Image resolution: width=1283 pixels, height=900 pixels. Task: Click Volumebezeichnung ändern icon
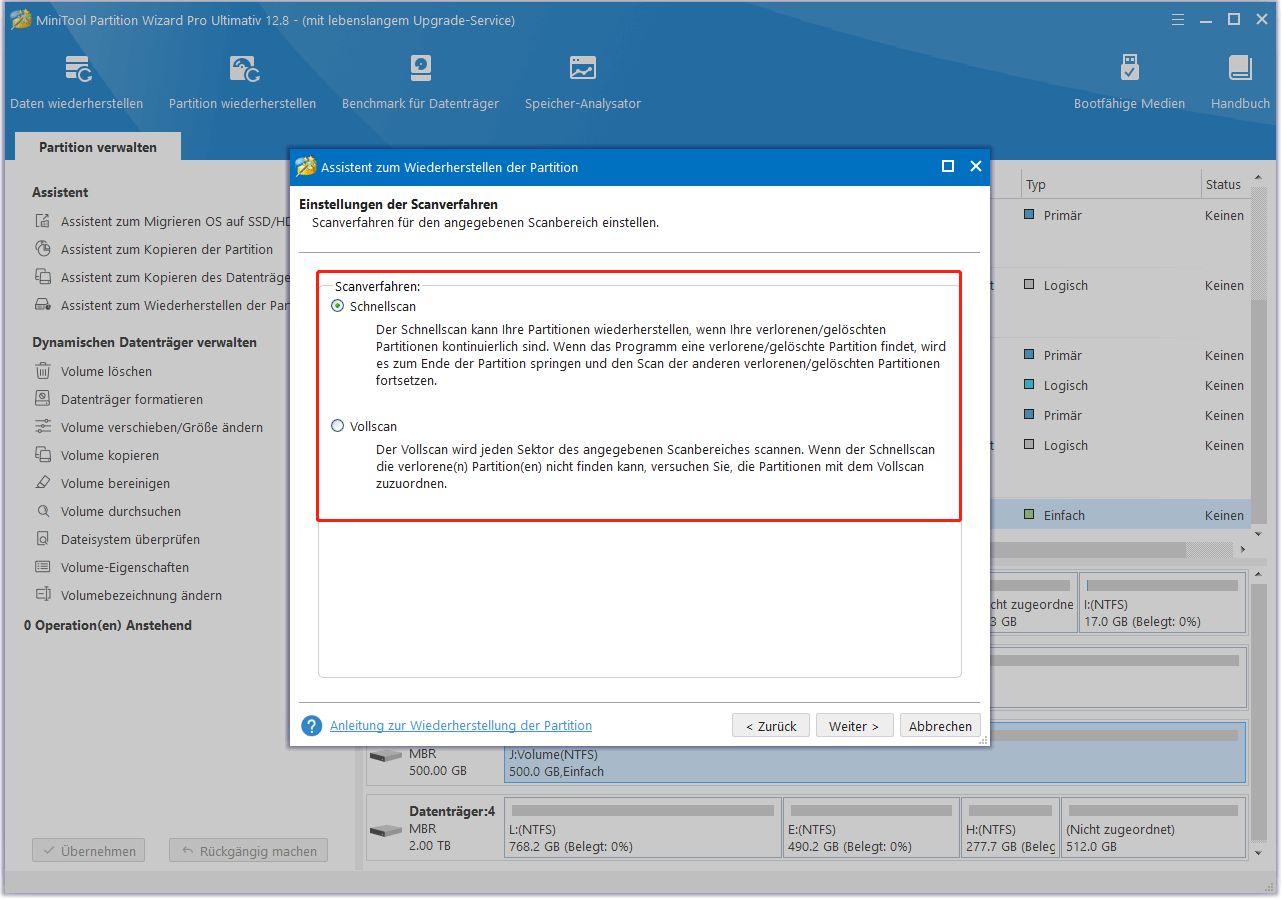click(x=43, y=595)
